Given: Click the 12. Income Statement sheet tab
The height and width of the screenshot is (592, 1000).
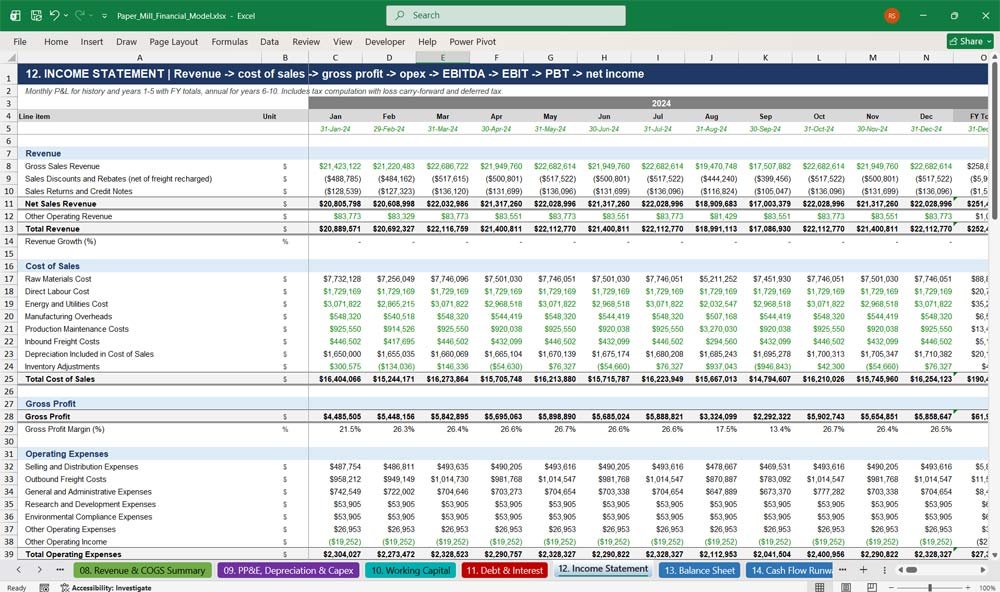Looking at the screenshot, I should (x=603, y=569).
